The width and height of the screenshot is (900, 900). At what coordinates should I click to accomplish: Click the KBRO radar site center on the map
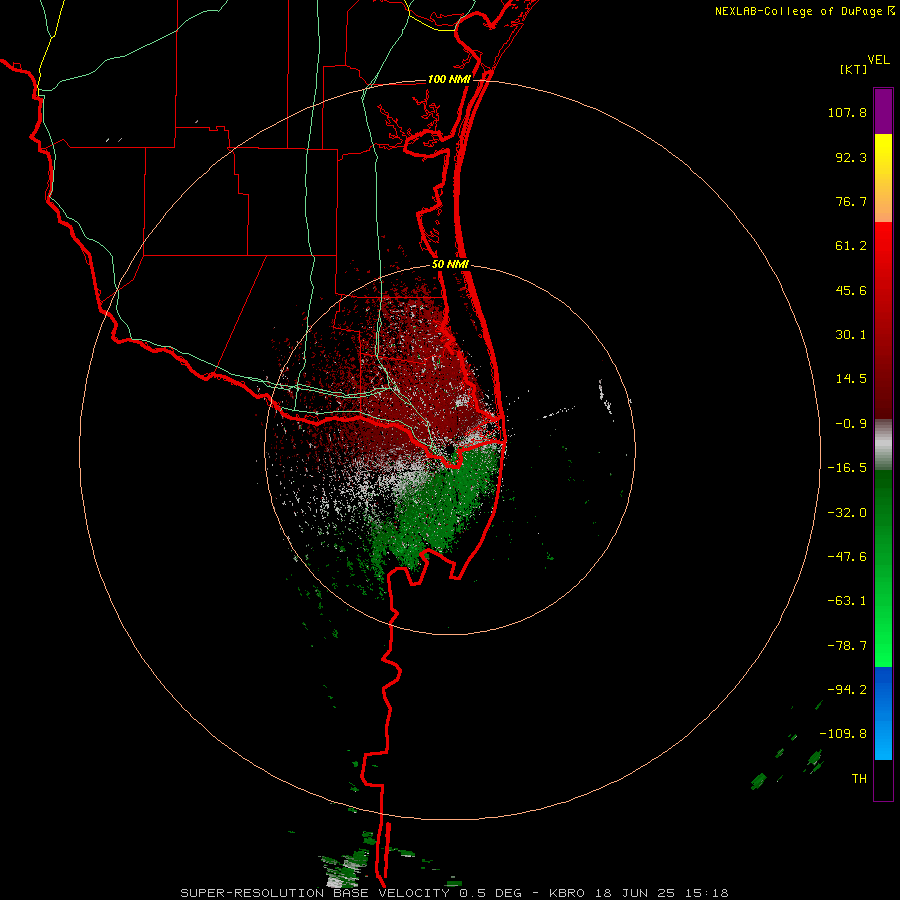pyautogui.click(x=449, y=449)
